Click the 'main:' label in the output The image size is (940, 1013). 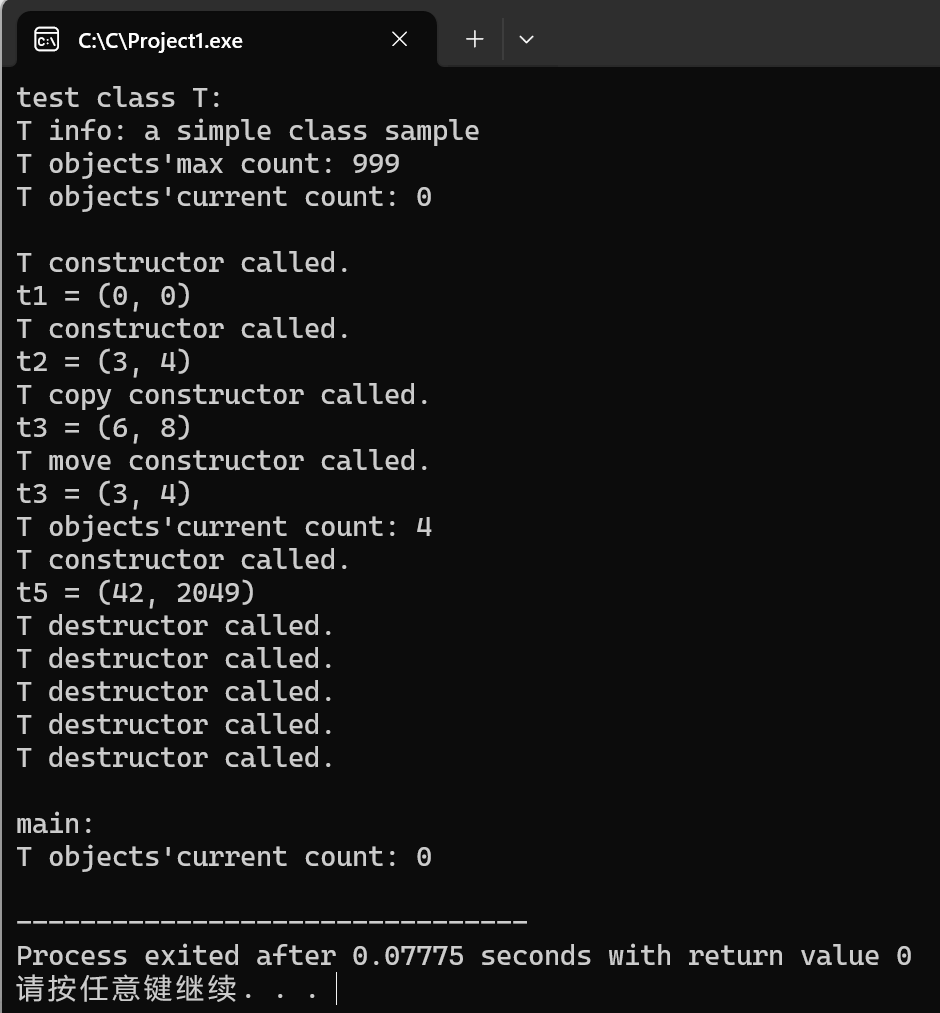click(55, 824)
